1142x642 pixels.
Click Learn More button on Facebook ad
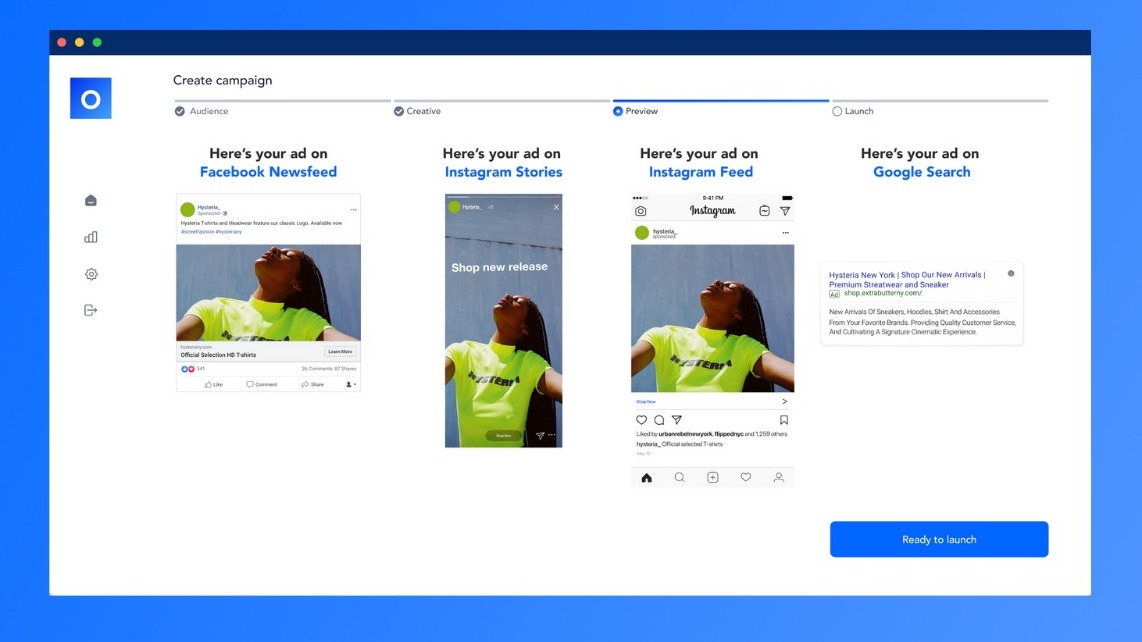[x=339, y=352]
